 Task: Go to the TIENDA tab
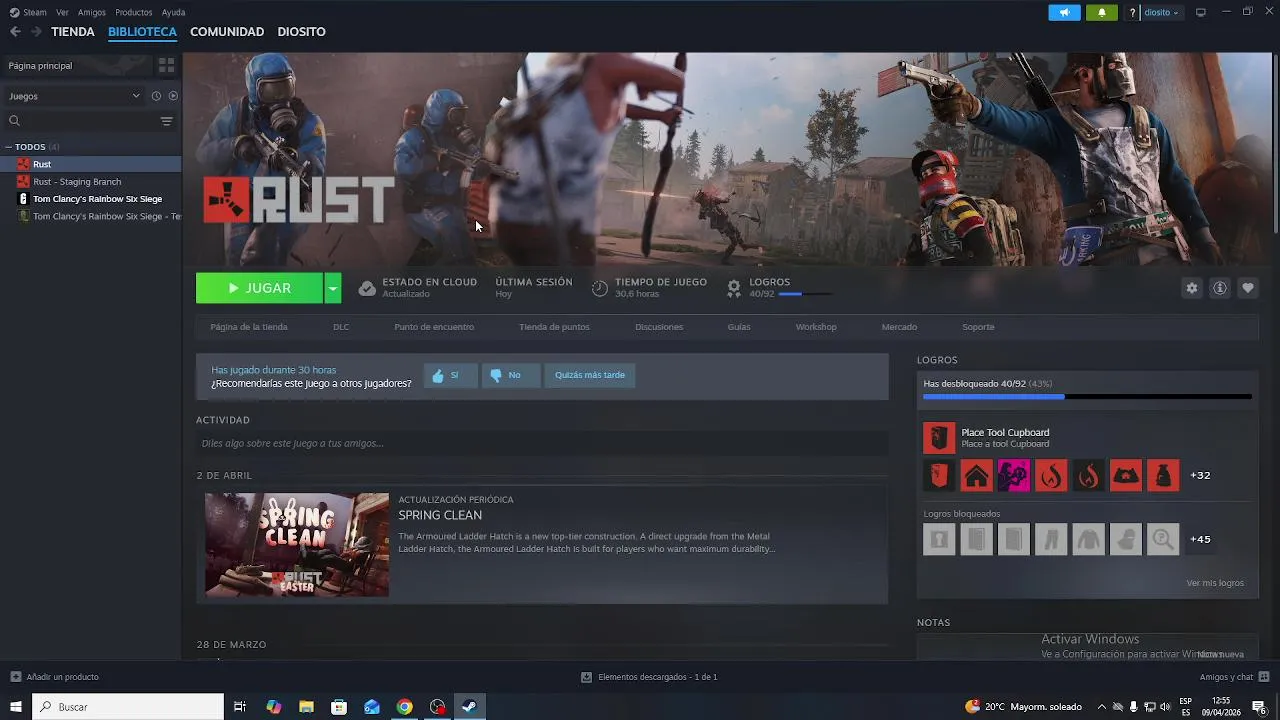(x=73, y=32)
